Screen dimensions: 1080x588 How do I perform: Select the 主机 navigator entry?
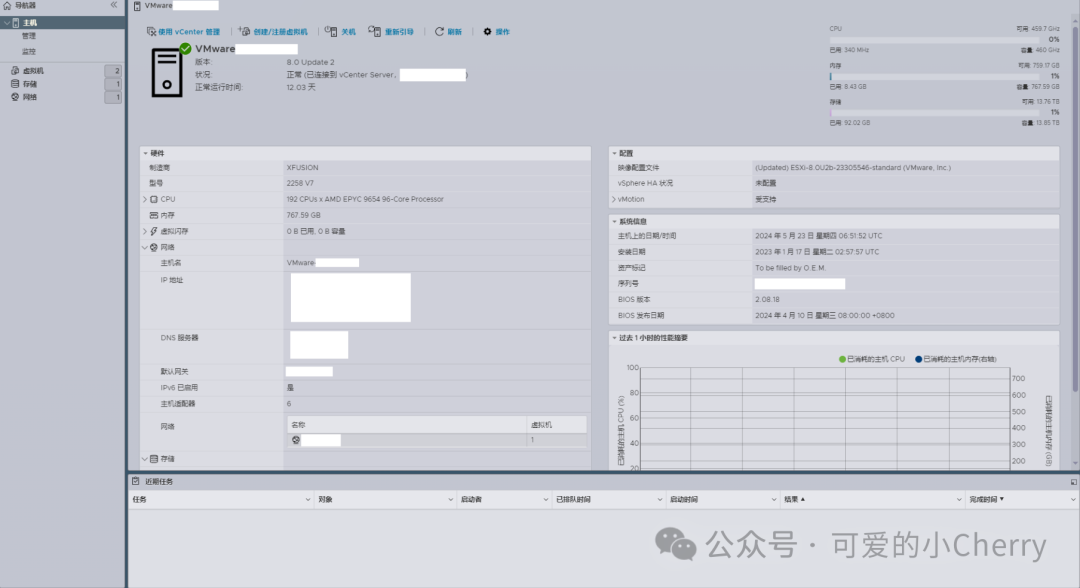pos(62,23)
